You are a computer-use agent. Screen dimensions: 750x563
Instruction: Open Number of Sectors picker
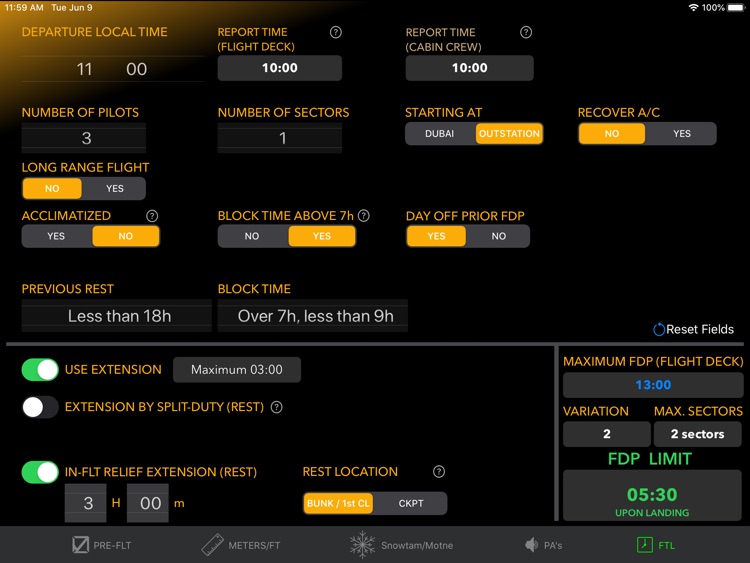tap(280, 138)
